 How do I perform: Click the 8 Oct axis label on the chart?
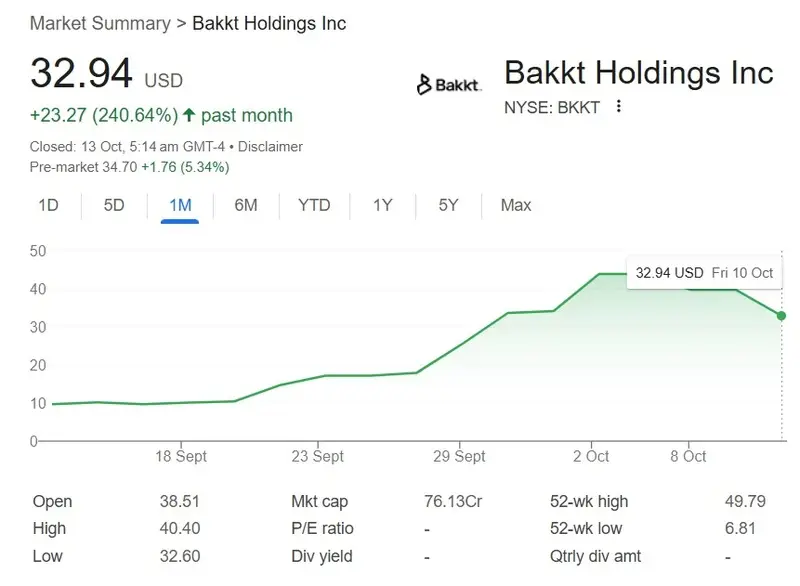[x=686, y=456]
